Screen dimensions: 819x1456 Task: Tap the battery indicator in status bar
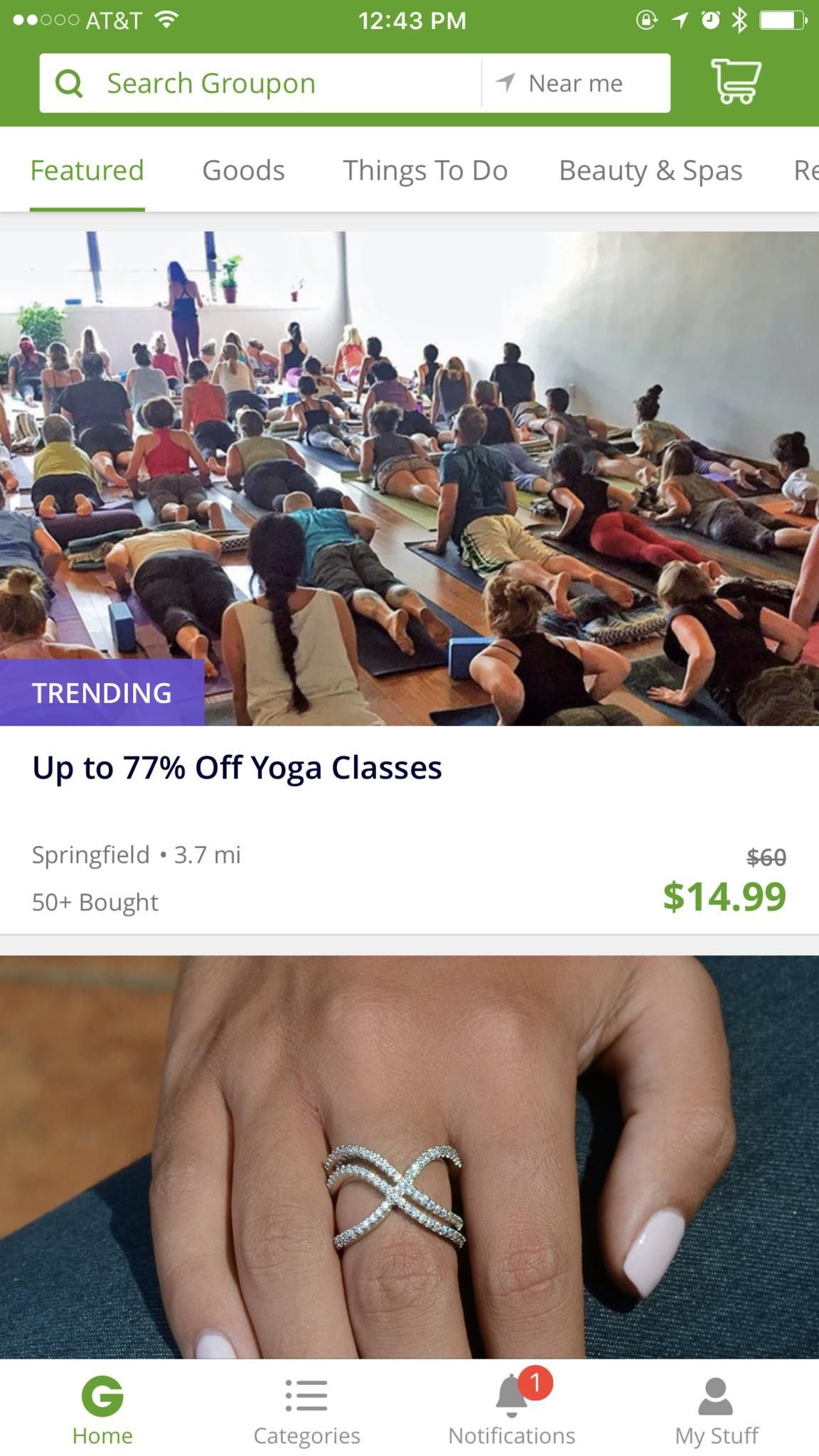[782, 21]
